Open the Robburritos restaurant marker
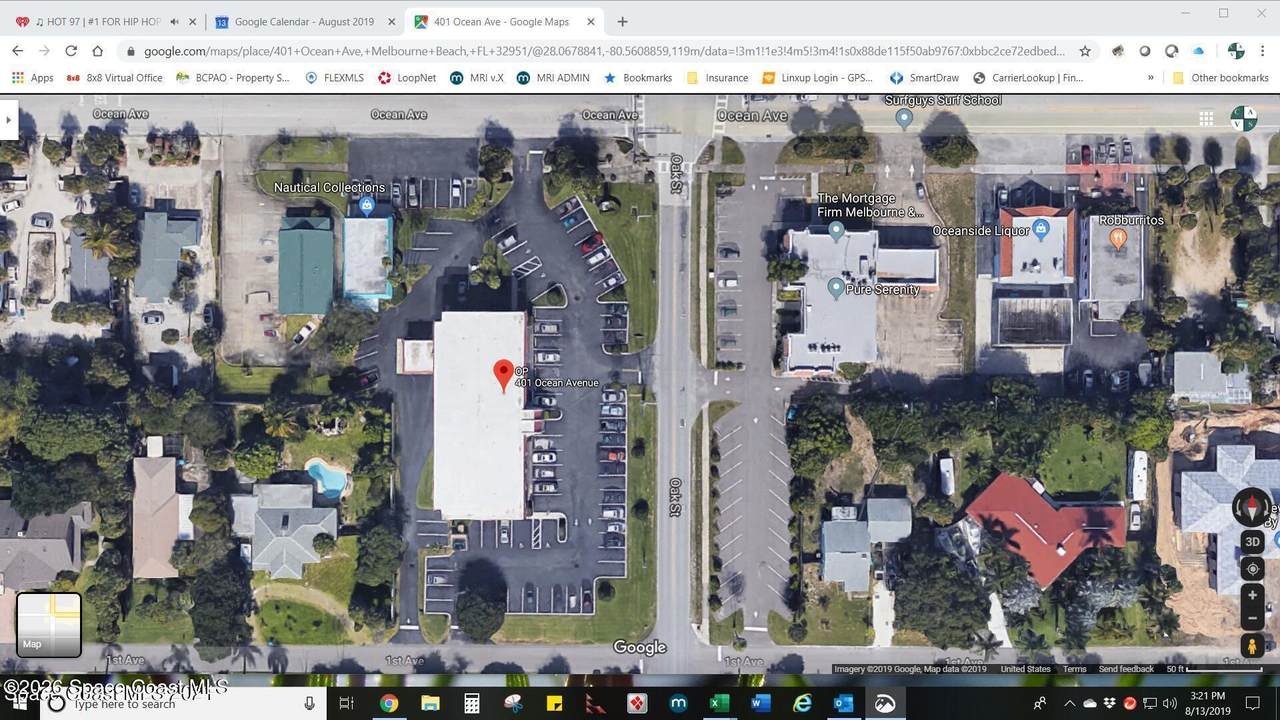The image size is (1280, 720). click(1118, 238)
